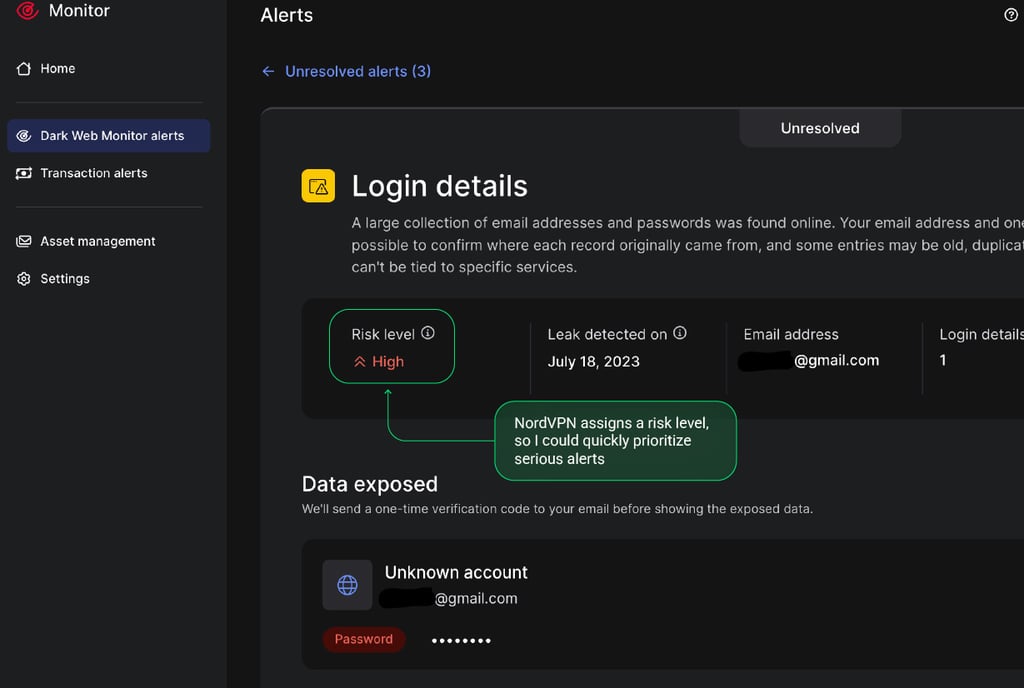Click the masked password dots
The image size is (1024, 688).
point(461,640)
